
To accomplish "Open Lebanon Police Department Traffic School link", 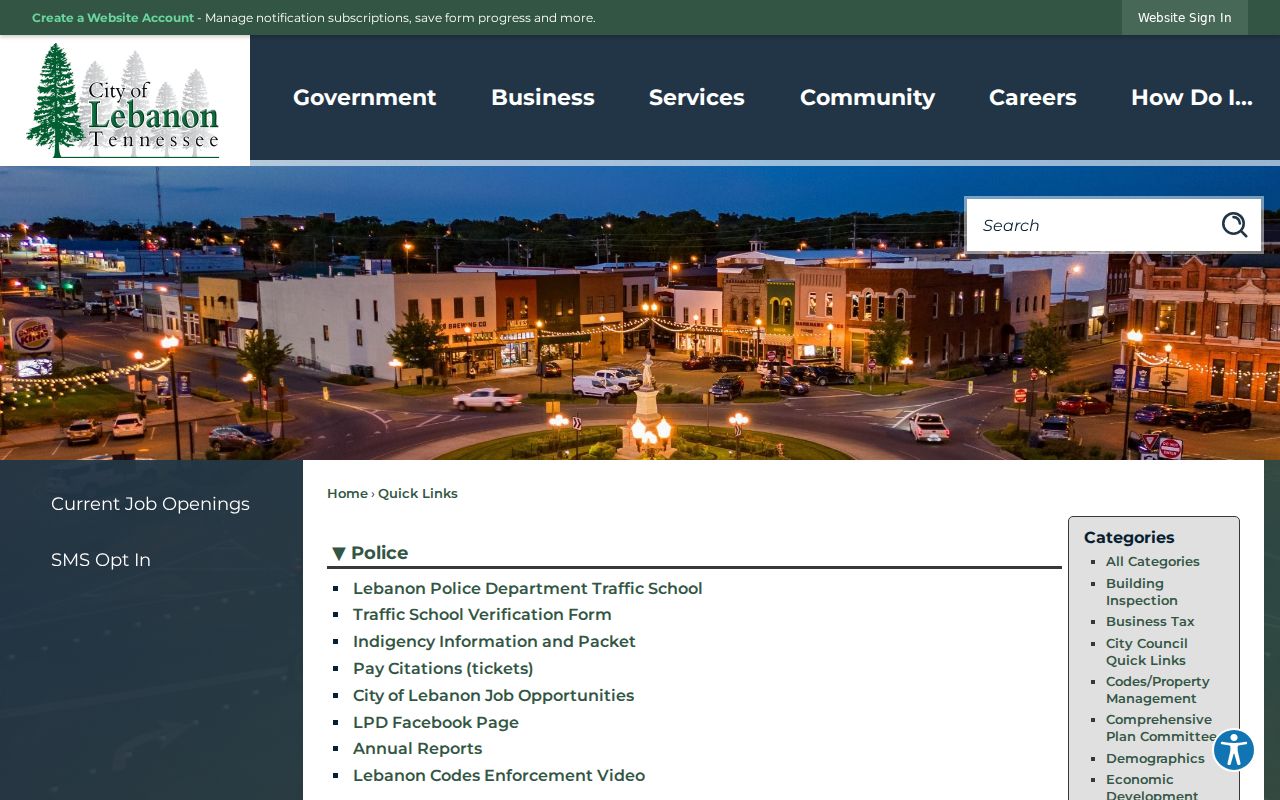I will tap(528, 588).
